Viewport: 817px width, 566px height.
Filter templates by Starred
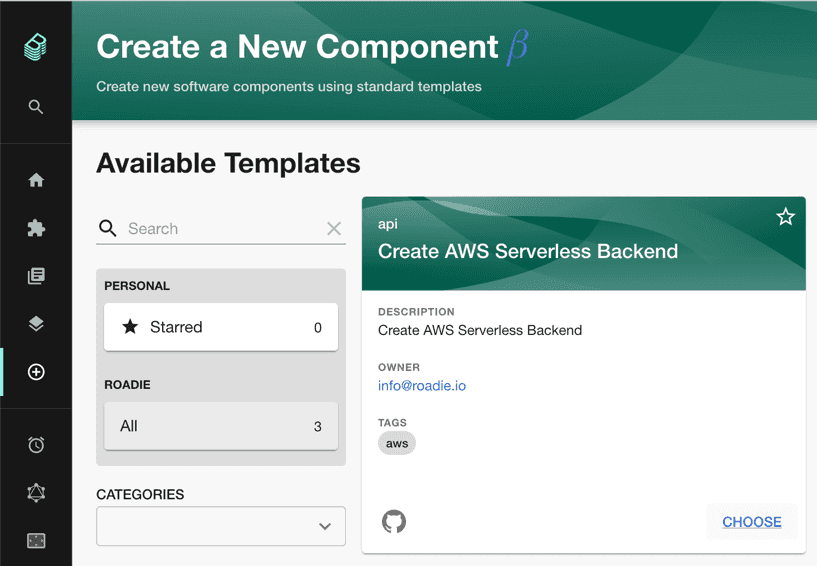221,327
